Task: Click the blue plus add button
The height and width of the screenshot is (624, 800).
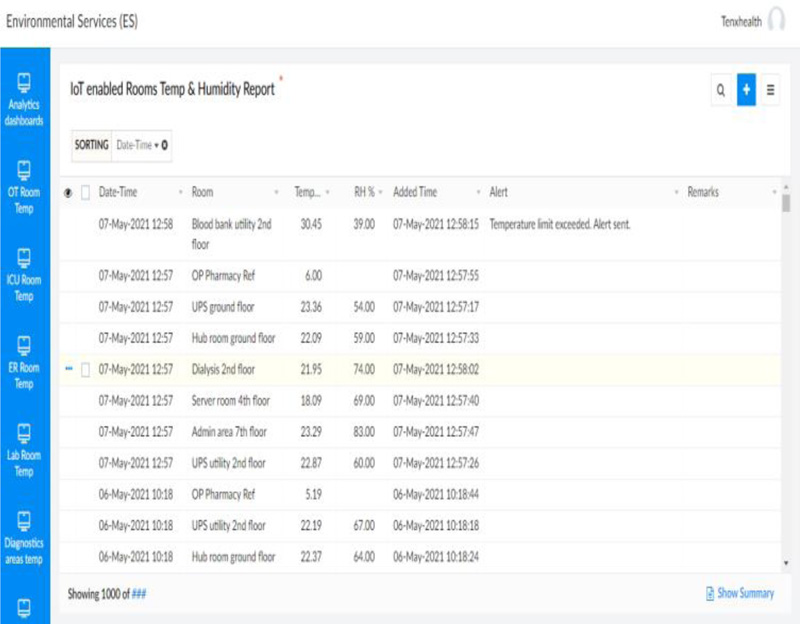Action: click(x=746, y=90)
